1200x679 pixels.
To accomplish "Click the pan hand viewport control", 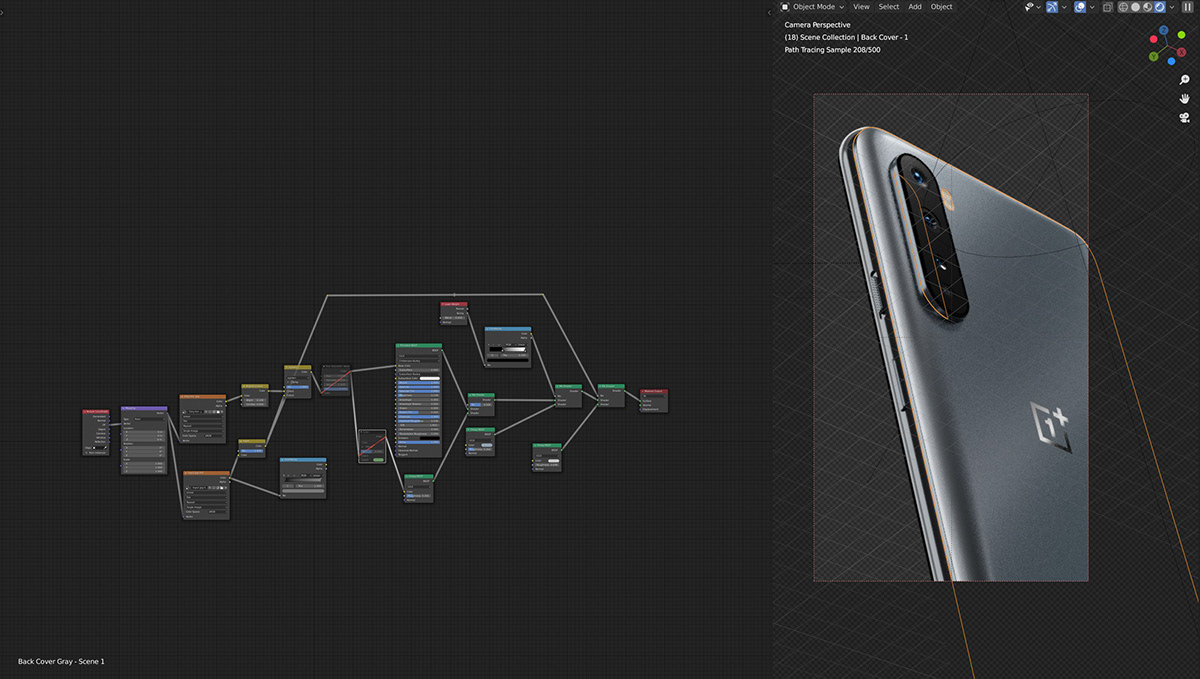I will 1185,99.
